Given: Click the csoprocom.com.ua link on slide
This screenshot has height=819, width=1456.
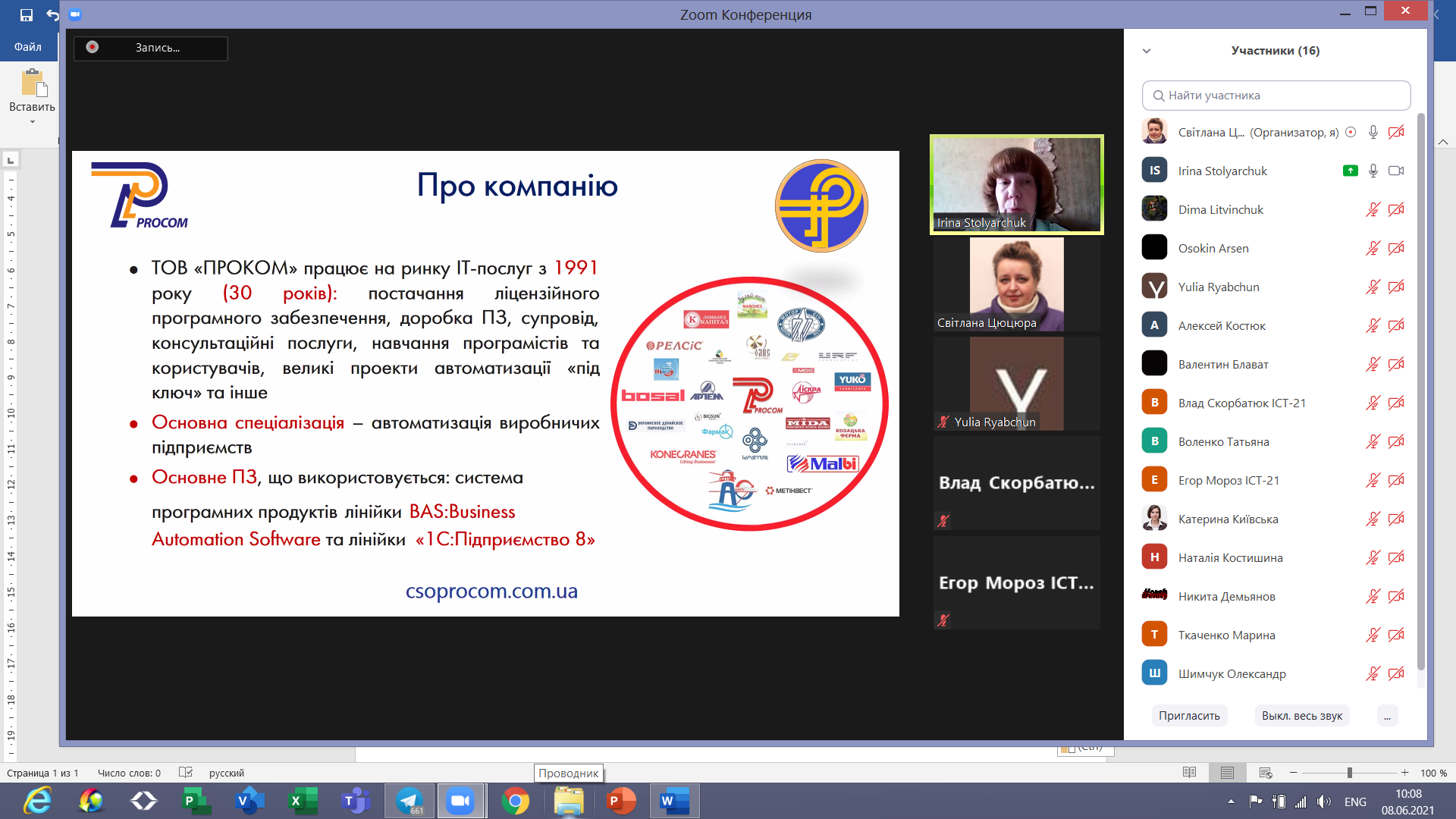Looking at the screenshot, I should coord(491,591).
